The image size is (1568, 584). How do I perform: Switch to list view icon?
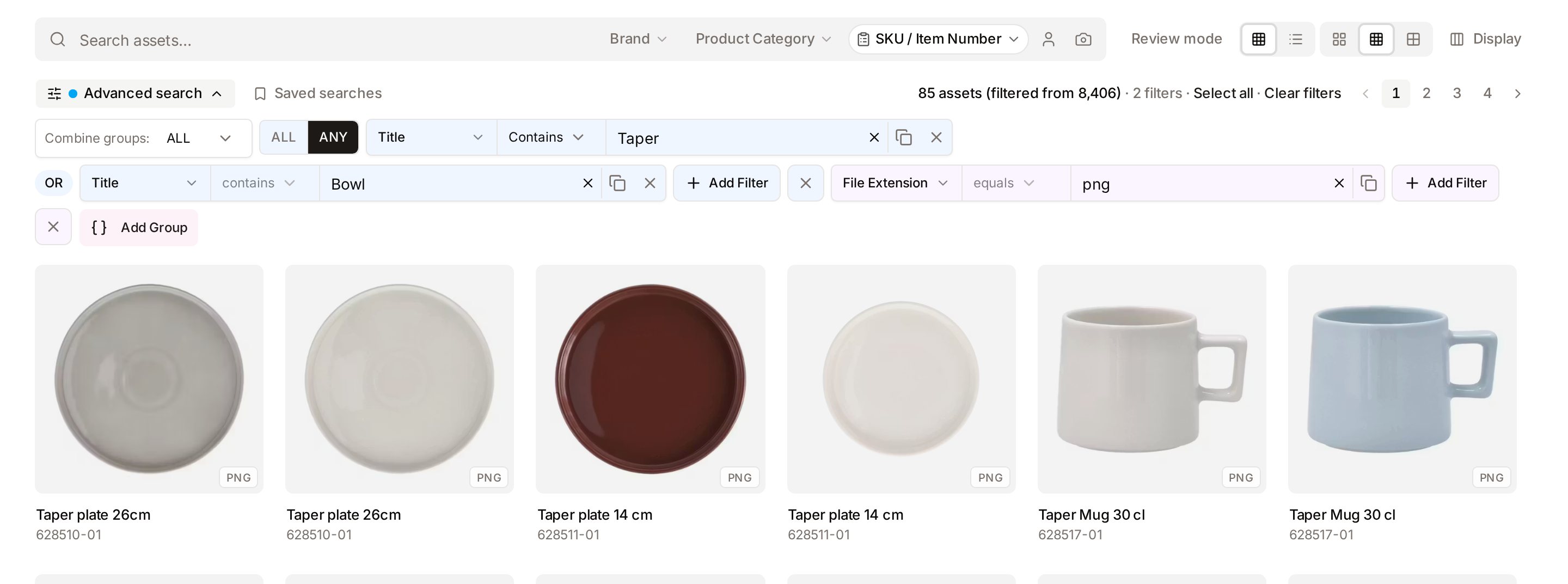[1295, 40]
